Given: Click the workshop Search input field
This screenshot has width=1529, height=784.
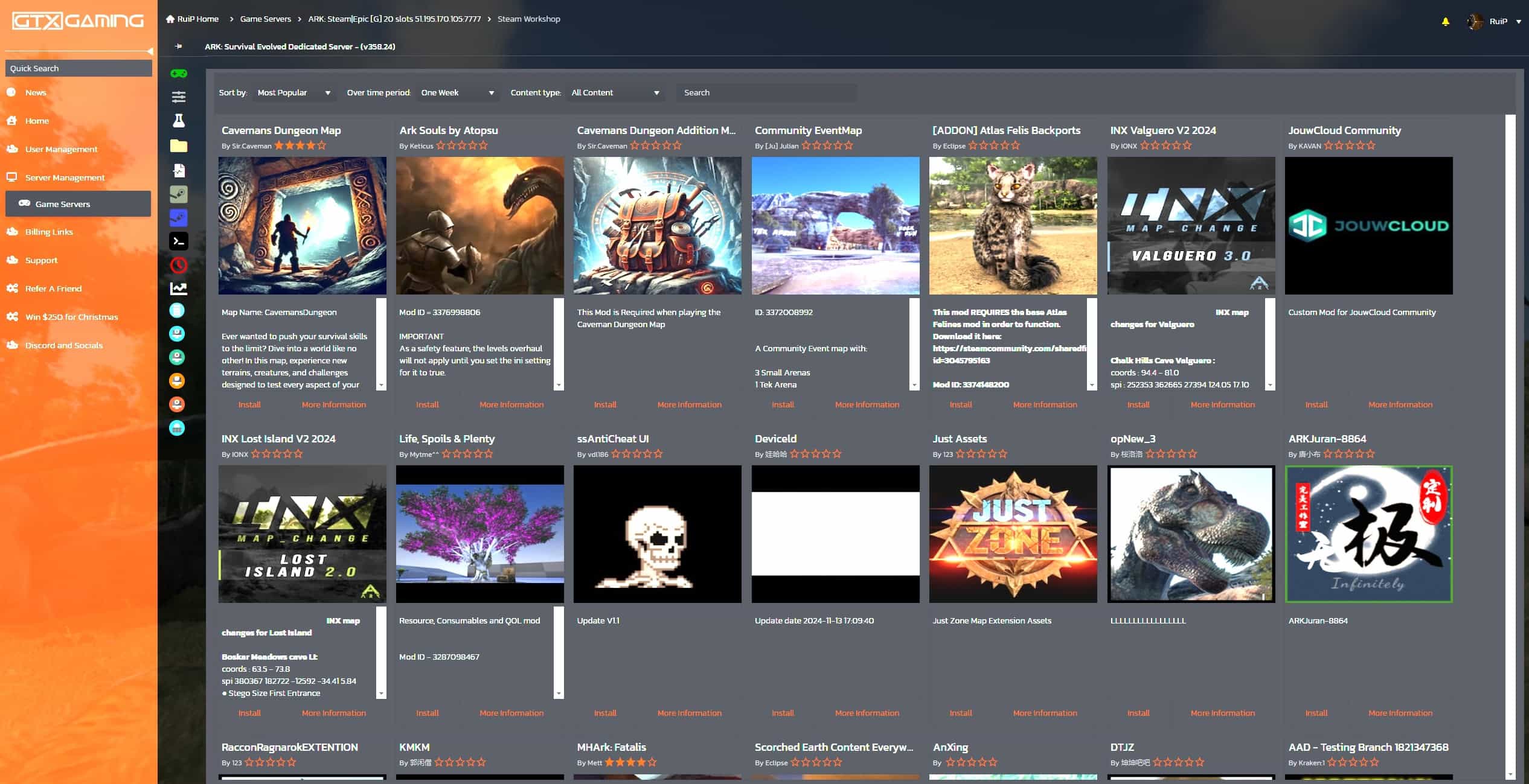Looking at the screenshot, I should (765, 93).
